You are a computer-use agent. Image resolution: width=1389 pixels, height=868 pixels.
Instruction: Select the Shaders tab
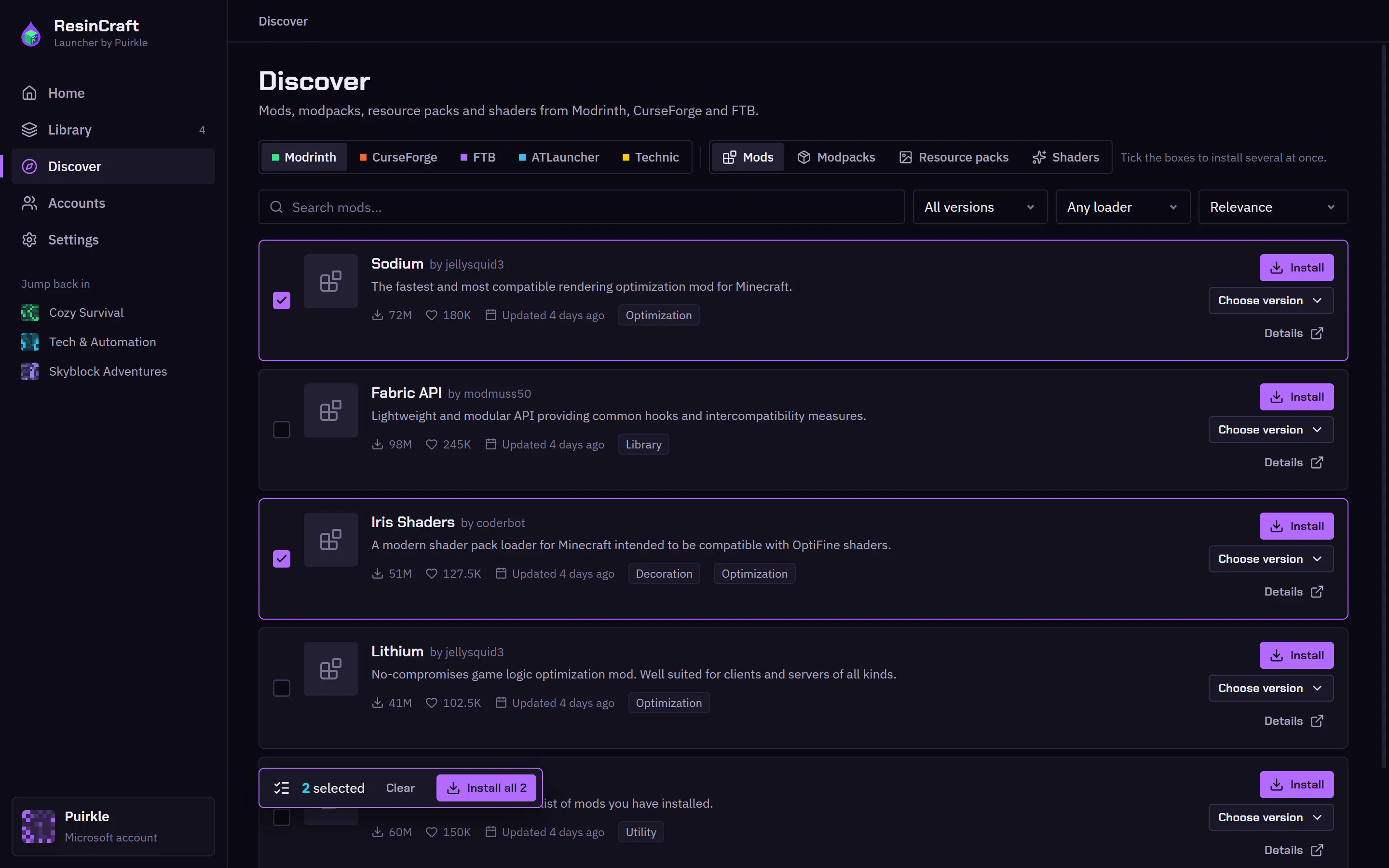coord(1066,157)
